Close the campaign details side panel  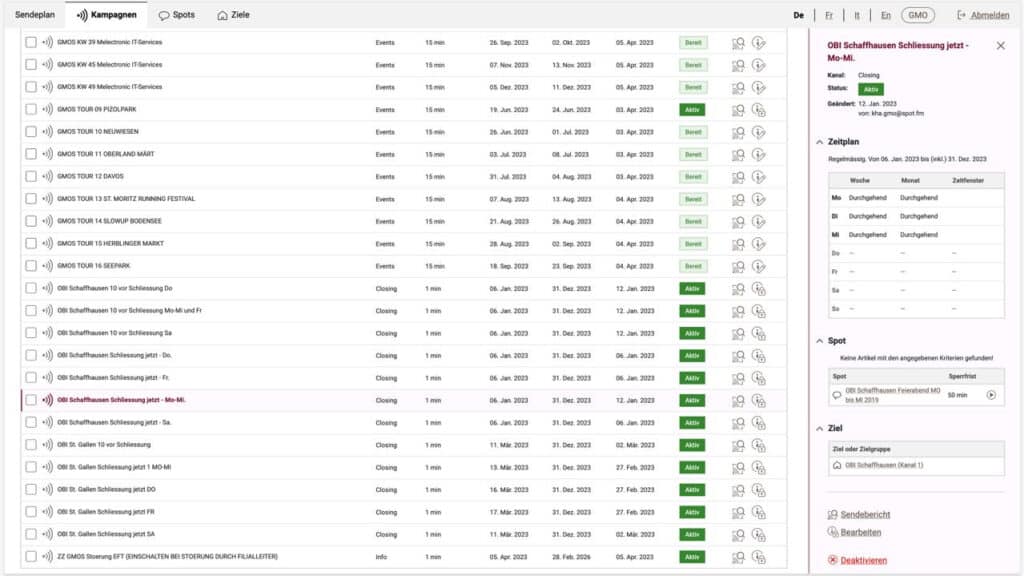click(x=1001, y=46)
